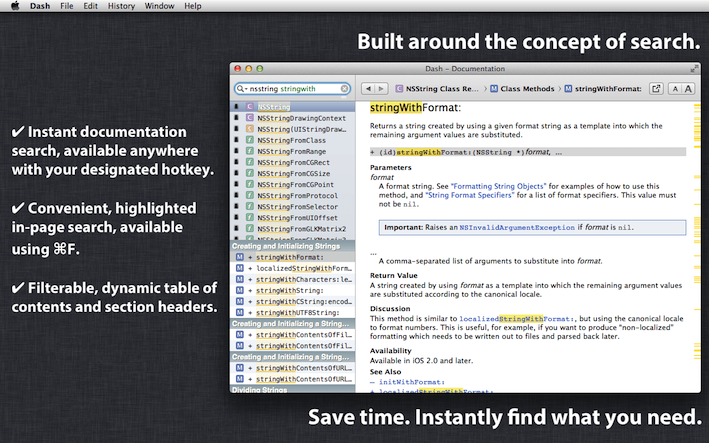Click the search field containing 'nsstring stringwith'
The width and height of the screenshot is (709, 443).
coord(293,89)
